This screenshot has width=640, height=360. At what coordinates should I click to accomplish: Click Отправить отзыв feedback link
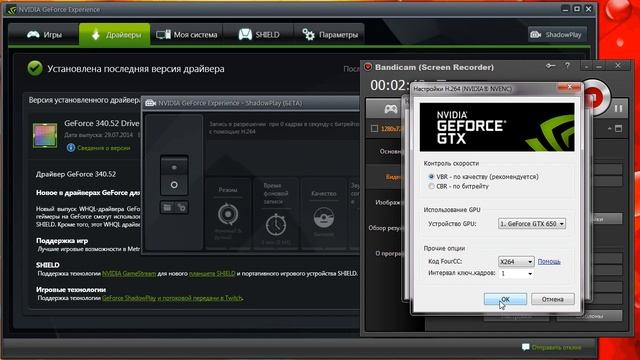click(556, 347)
